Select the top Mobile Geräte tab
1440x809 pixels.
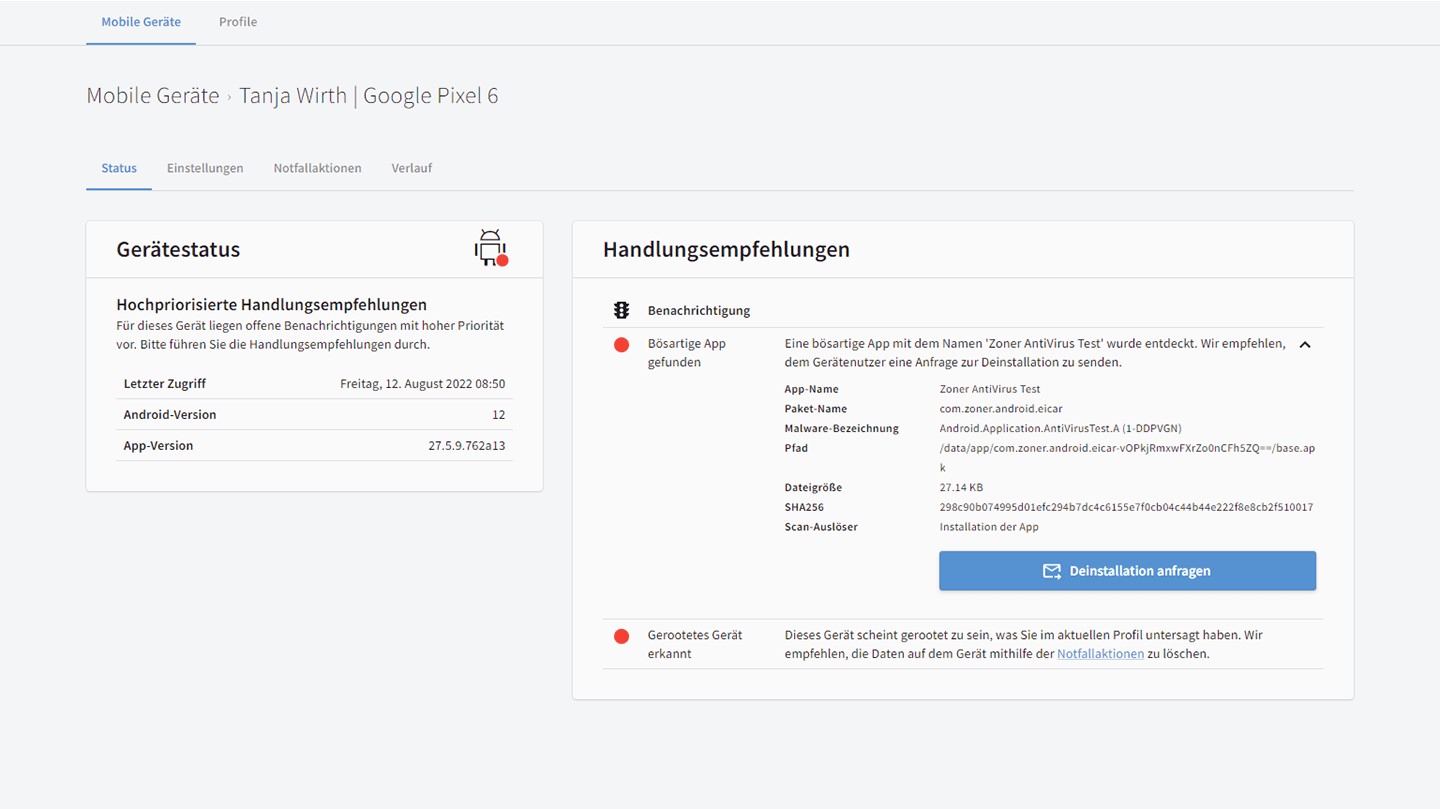click(x=141, y=22)
